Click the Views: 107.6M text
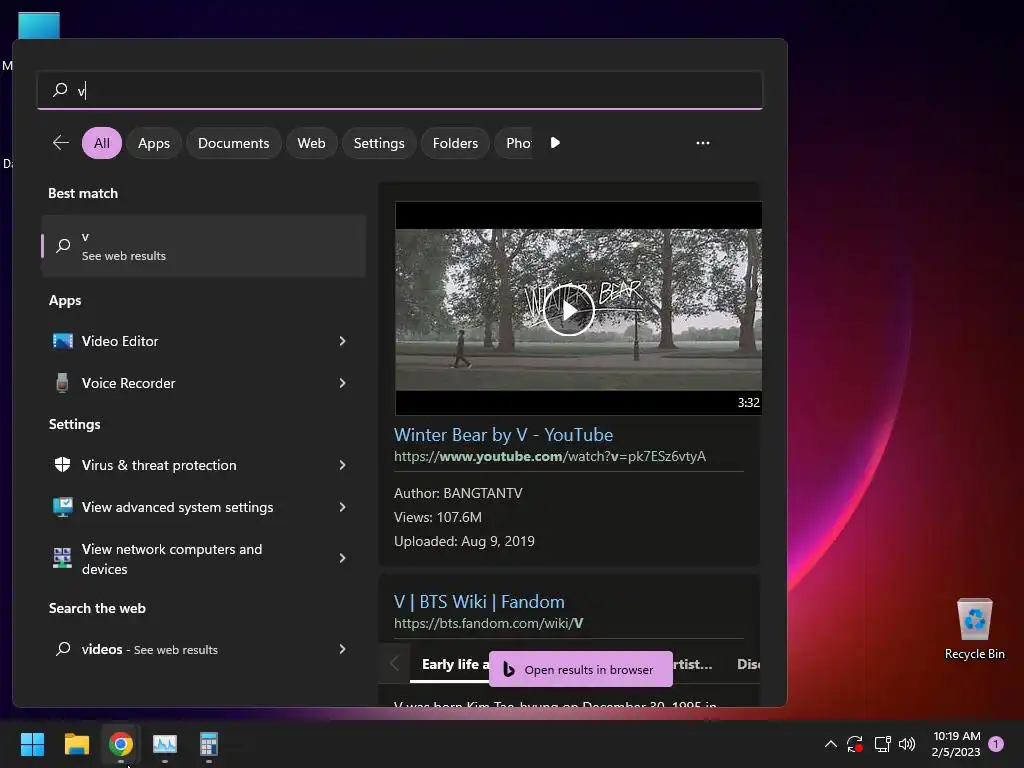Image resolution: width=1024 pixels, height=768 pixels. 438,517
